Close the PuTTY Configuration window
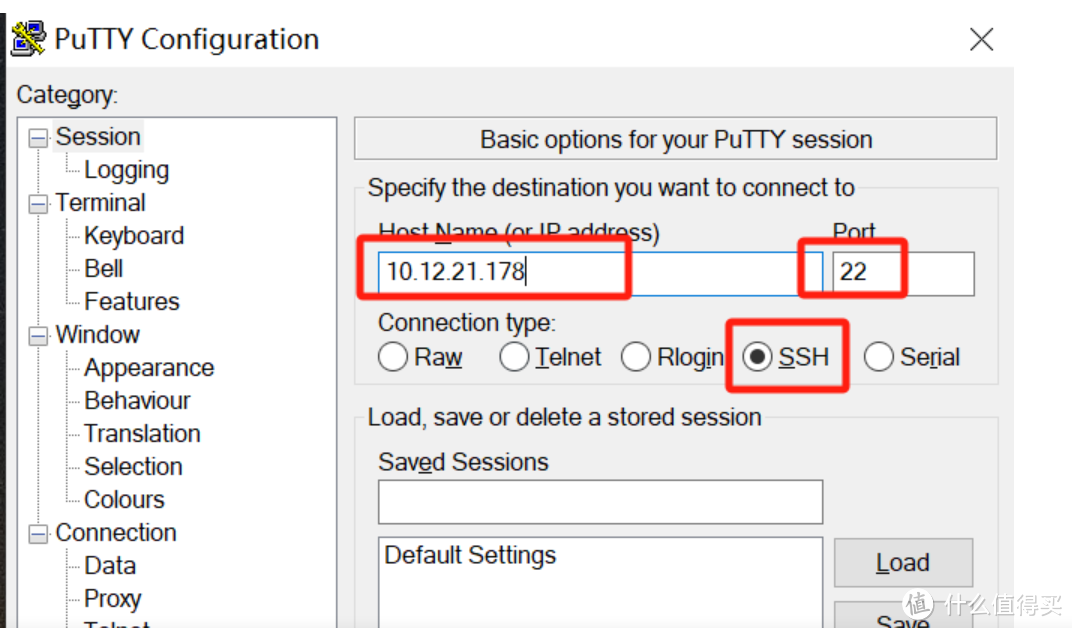 (982, 39)
